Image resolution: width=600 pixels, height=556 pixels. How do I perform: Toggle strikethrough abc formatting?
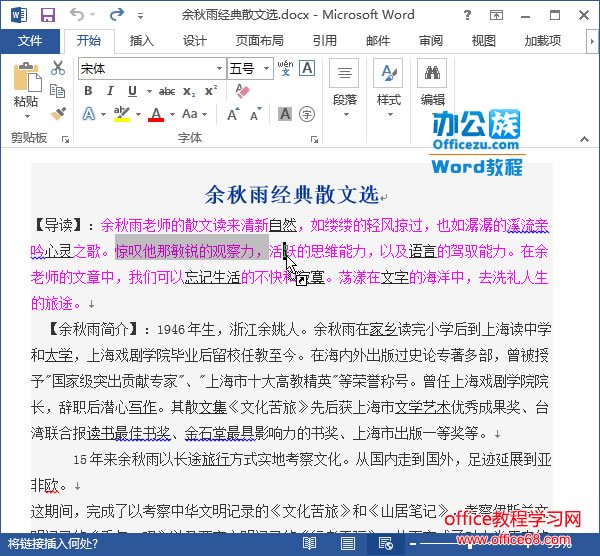pos(167,91)
